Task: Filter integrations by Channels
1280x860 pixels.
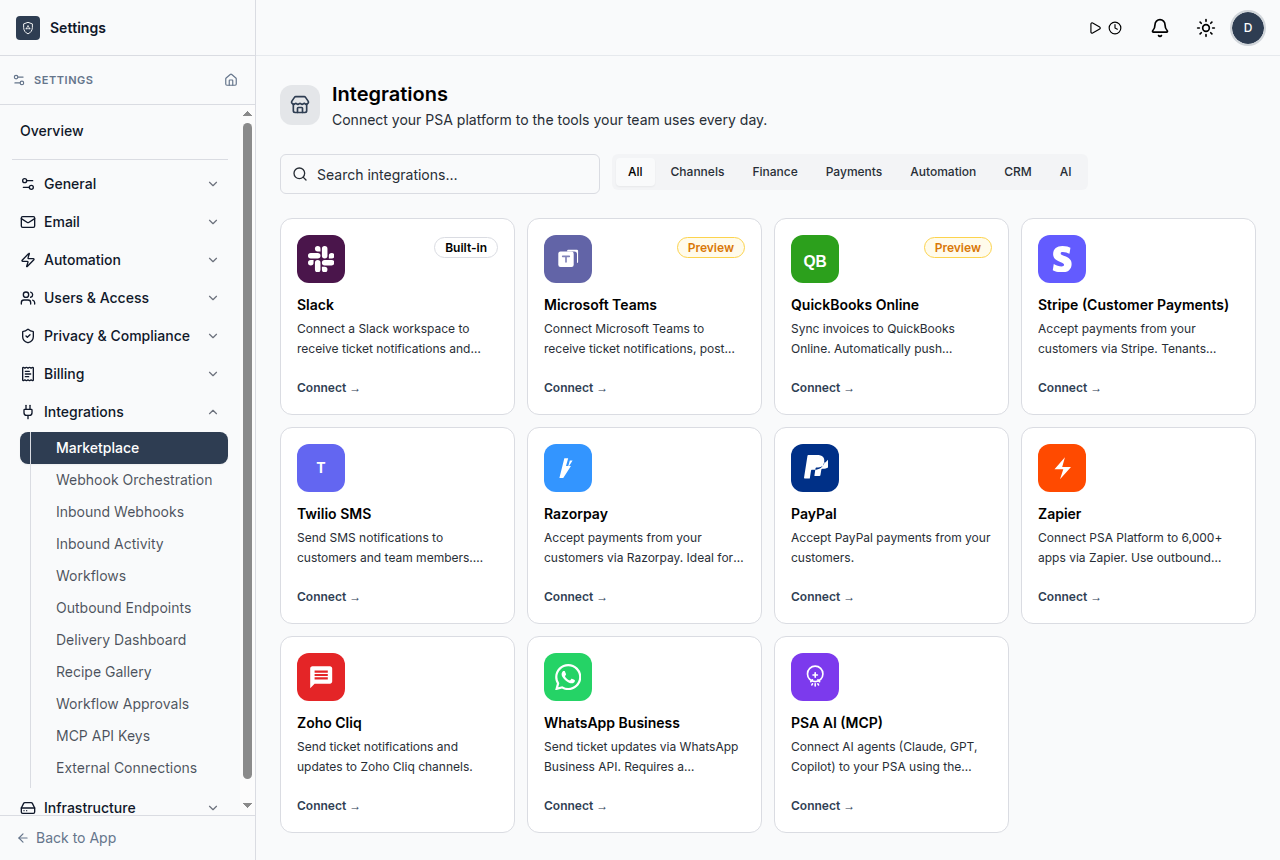Action: coord(697,172)
